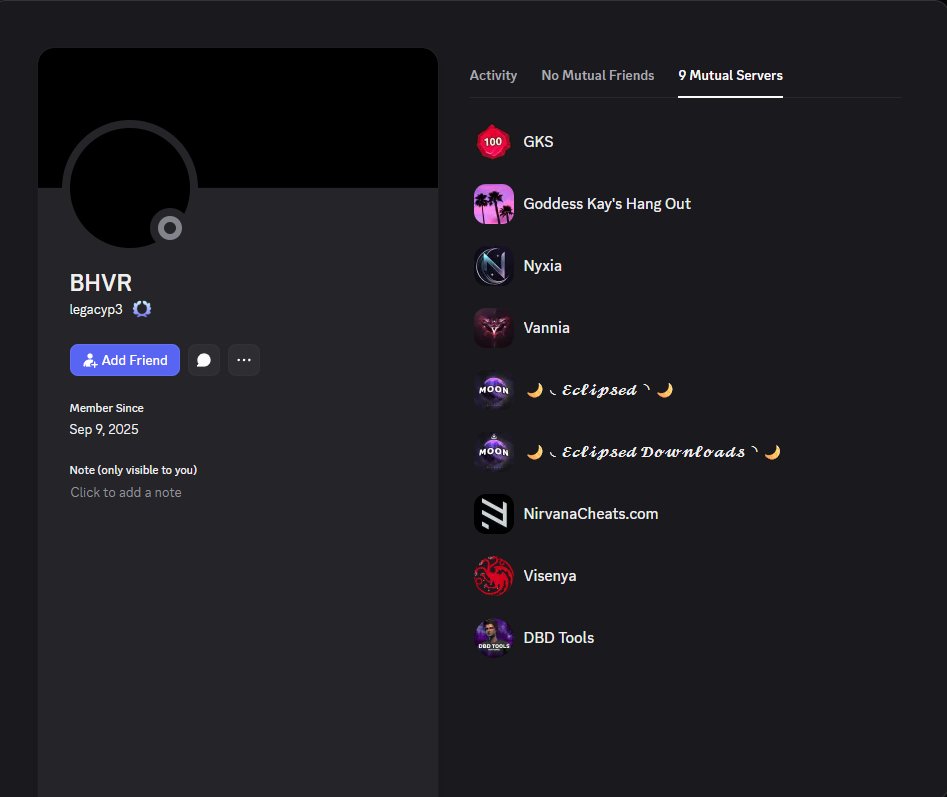Open the DBD Tools server icon
Screen dimensions: 947x797
tap(493, 638)
